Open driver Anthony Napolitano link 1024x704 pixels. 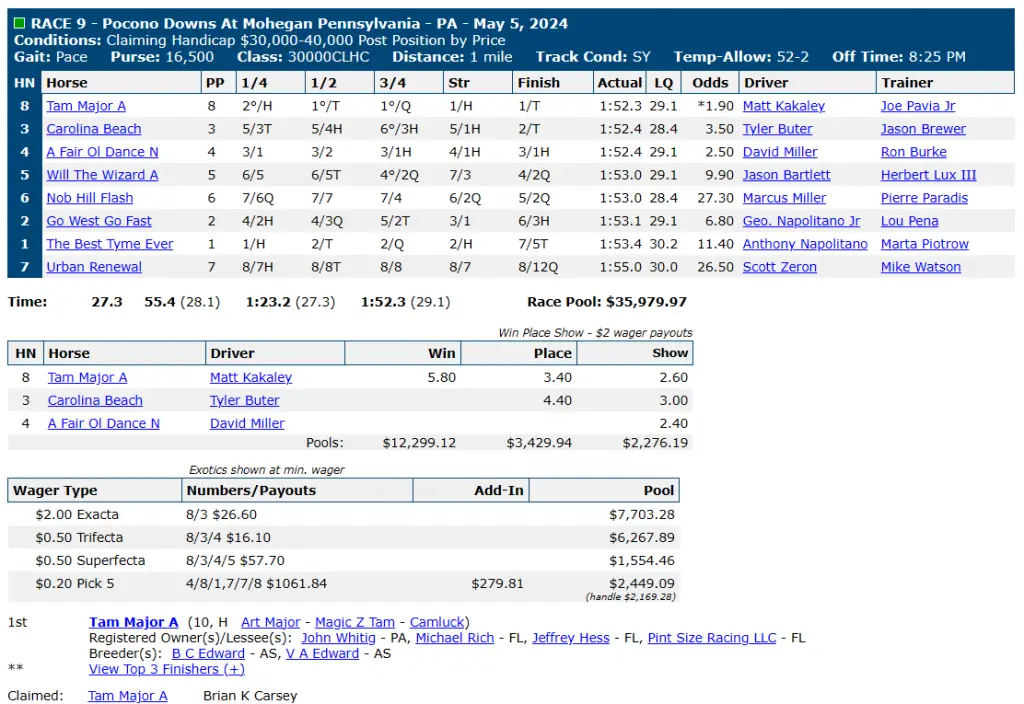pos(805,244)
